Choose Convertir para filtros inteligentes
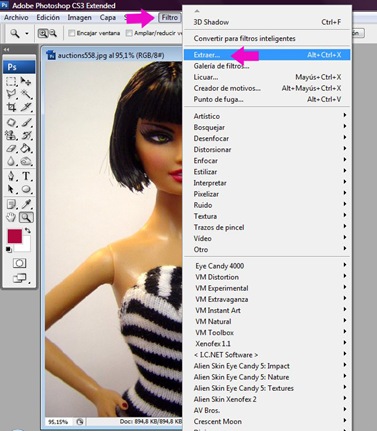377x431 pixels. pyautogui.click(x=267, y=38)
